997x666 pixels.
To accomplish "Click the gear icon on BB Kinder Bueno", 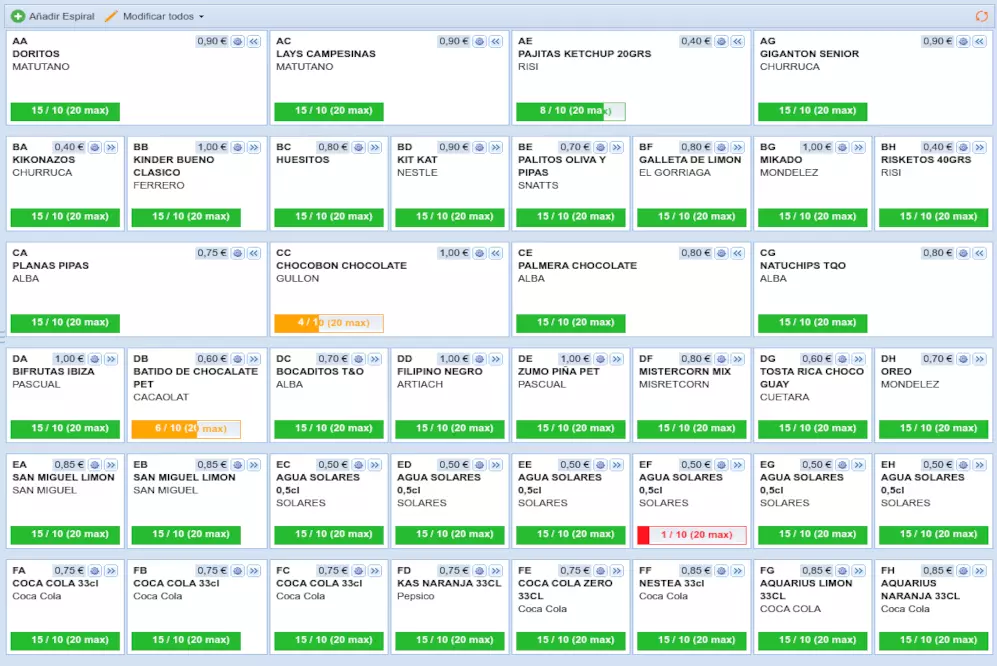I will tap(238, 148).
